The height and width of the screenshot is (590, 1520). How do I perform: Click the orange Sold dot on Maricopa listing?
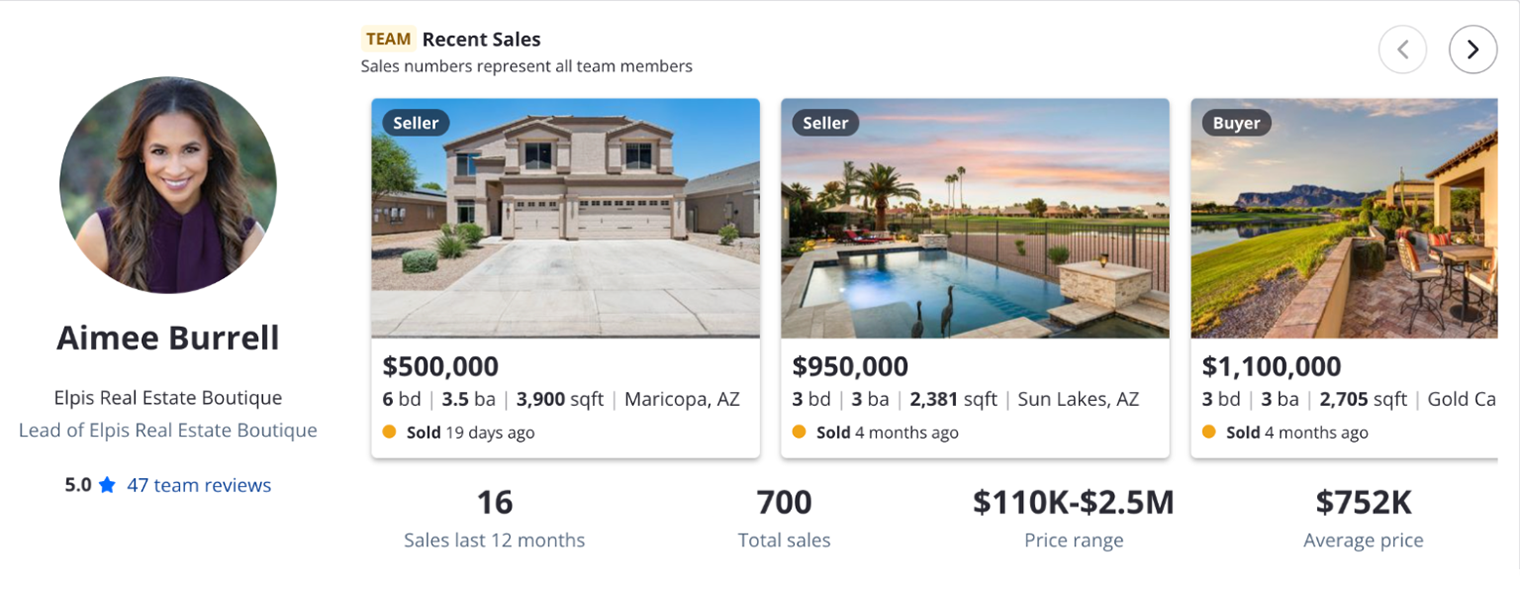coord(390,432)
